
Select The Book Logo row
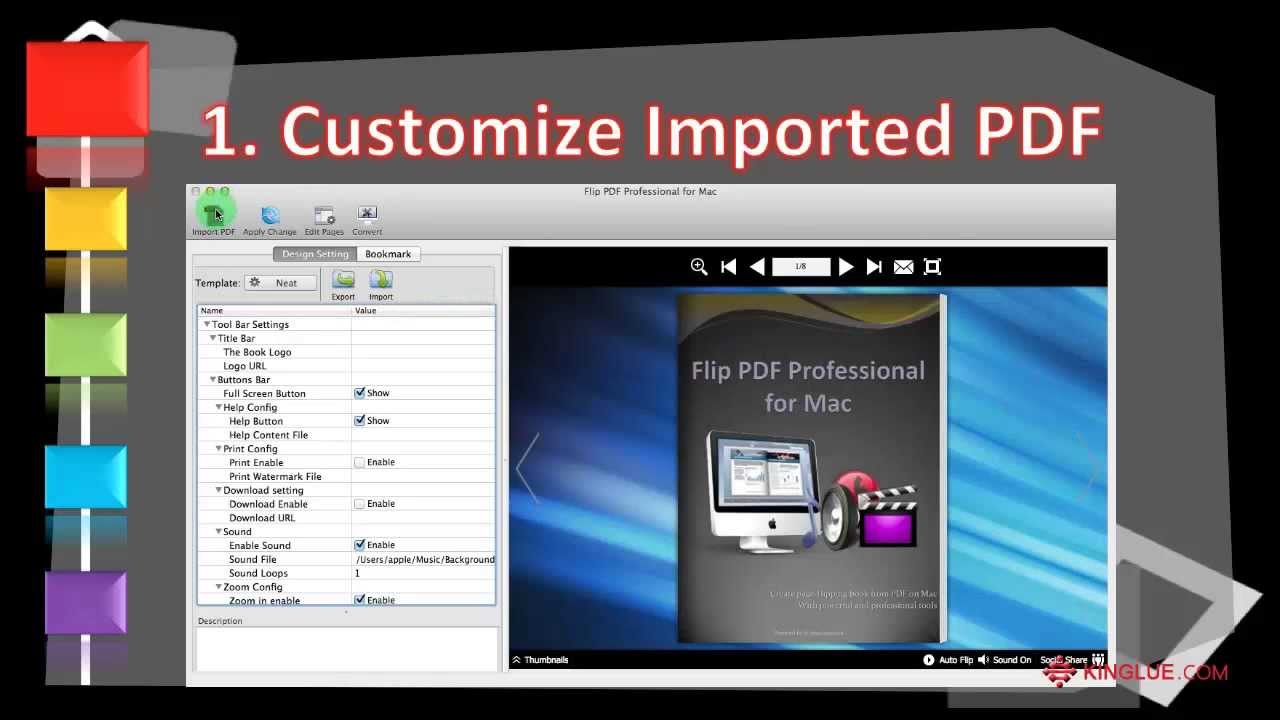(346, 352)
